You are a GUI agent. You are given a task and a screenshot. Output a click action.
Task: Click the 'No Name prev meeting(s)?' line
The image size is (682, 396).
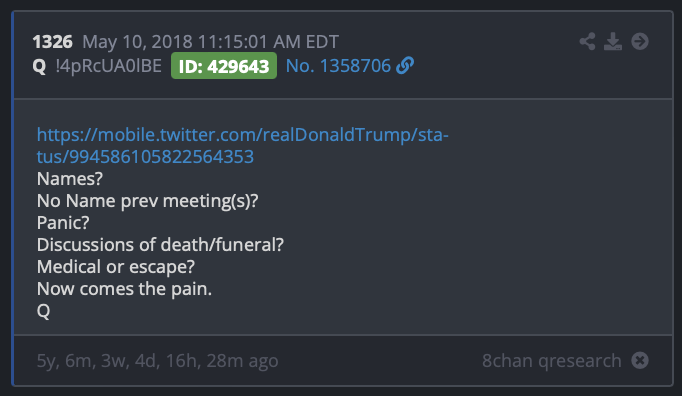pyautogui.click(x=147, y=201)
